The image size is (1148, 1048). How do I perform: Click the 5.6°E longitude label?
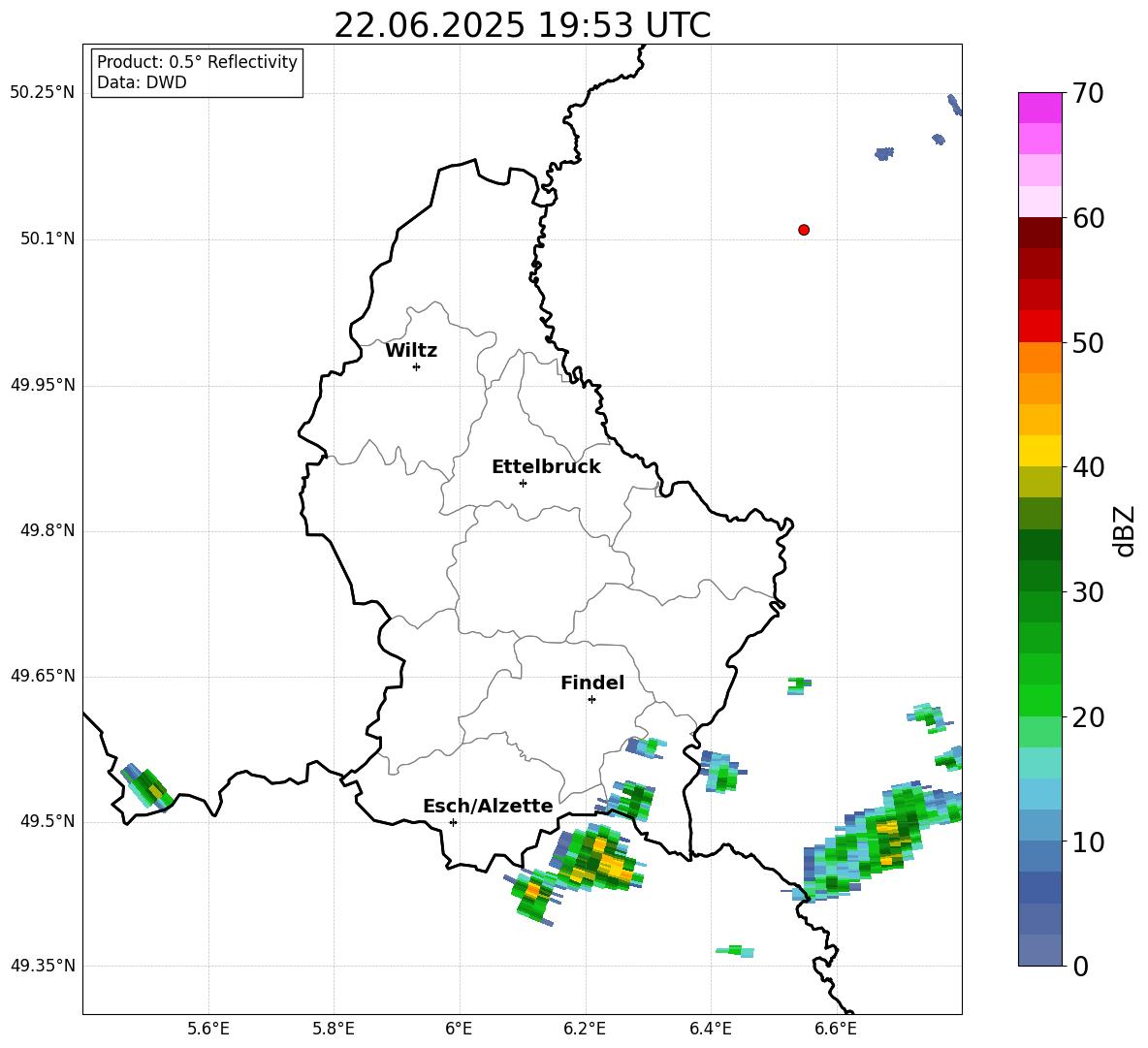click(x=208, y=1029)
